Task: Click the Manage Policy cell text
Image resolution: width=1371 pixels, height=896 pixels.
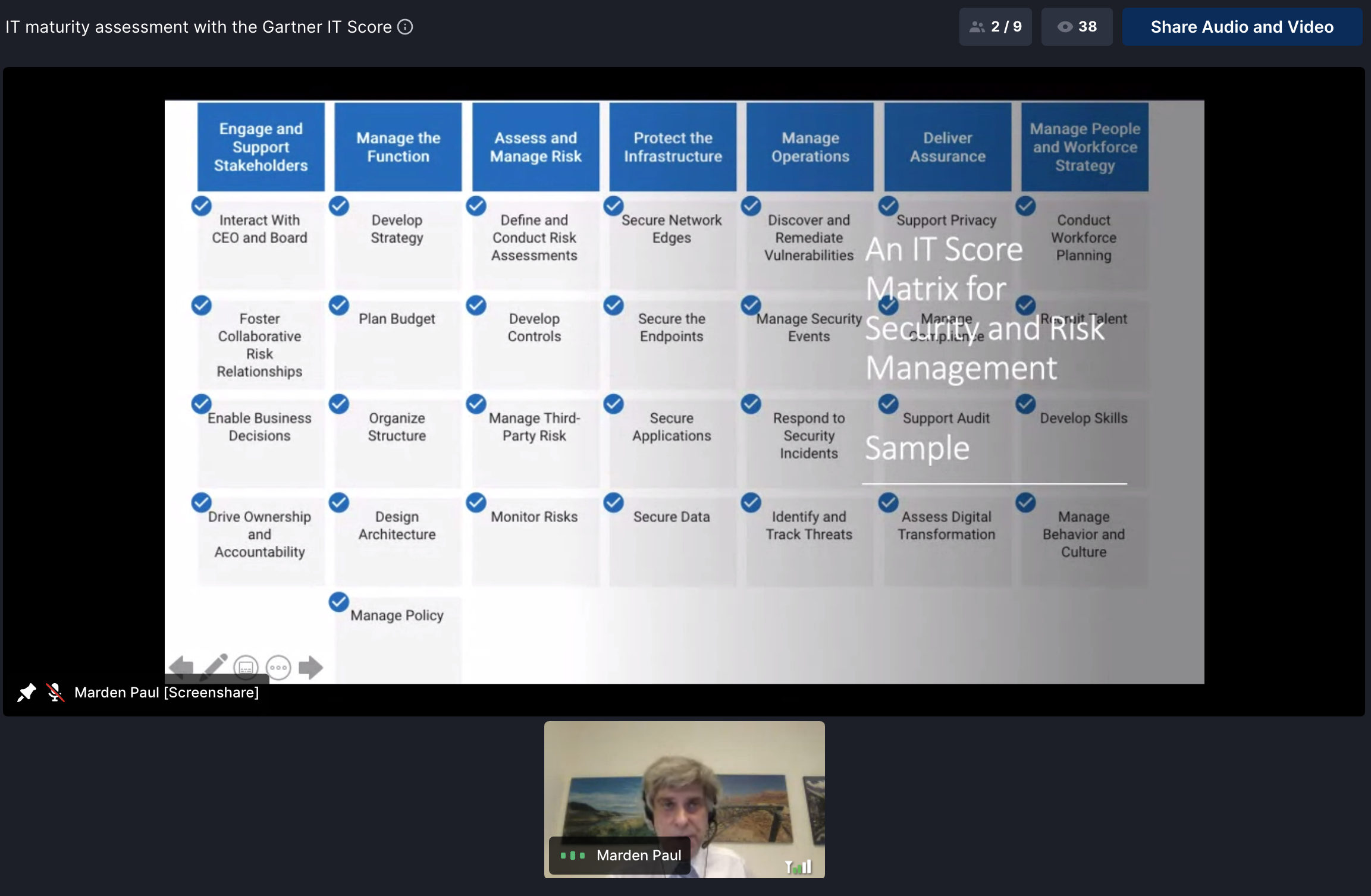Action: [397, 615]
